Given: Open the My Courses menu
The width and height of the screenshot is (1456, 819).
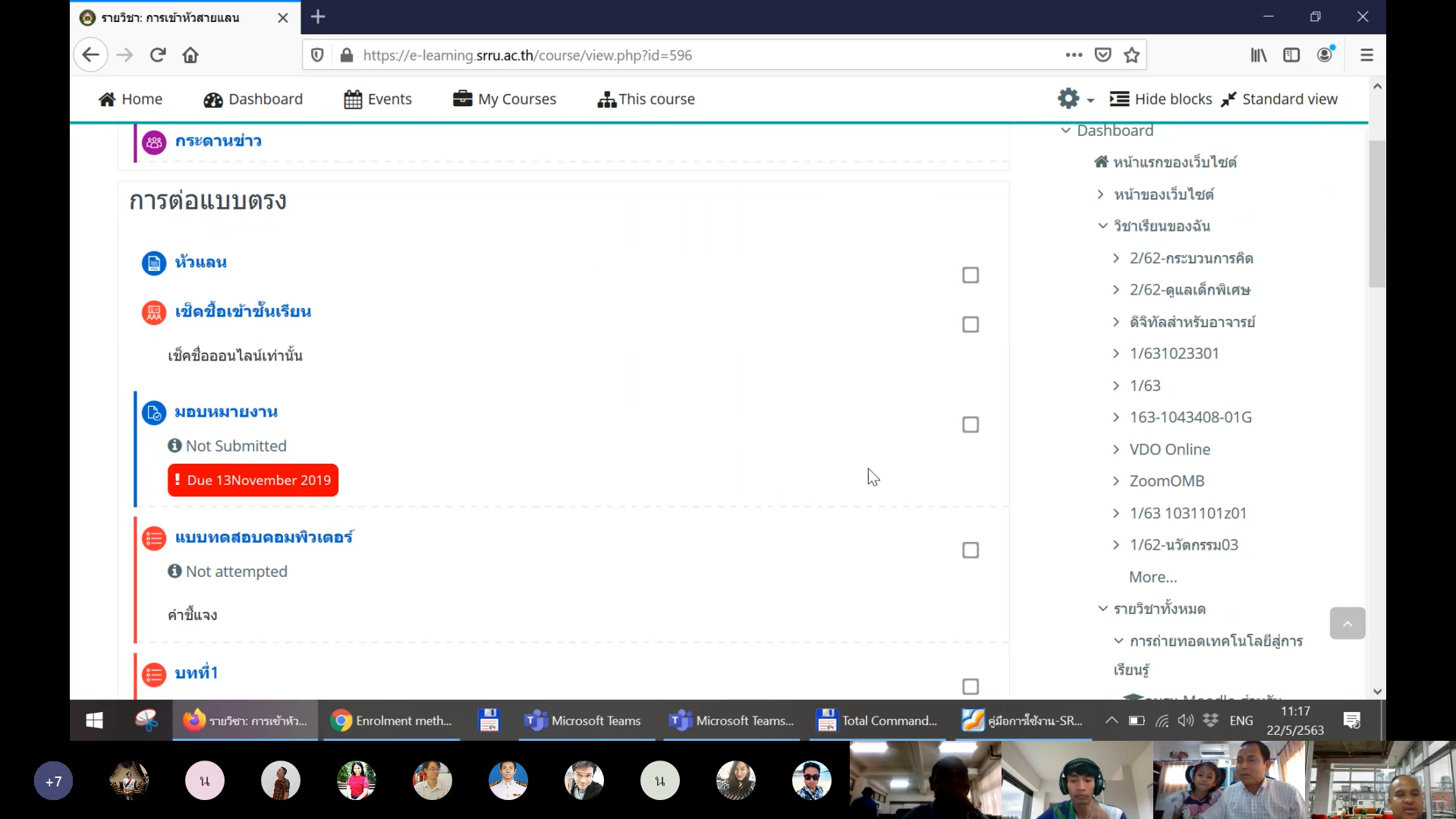Looking at the screenshot, I should pos(505,99).
